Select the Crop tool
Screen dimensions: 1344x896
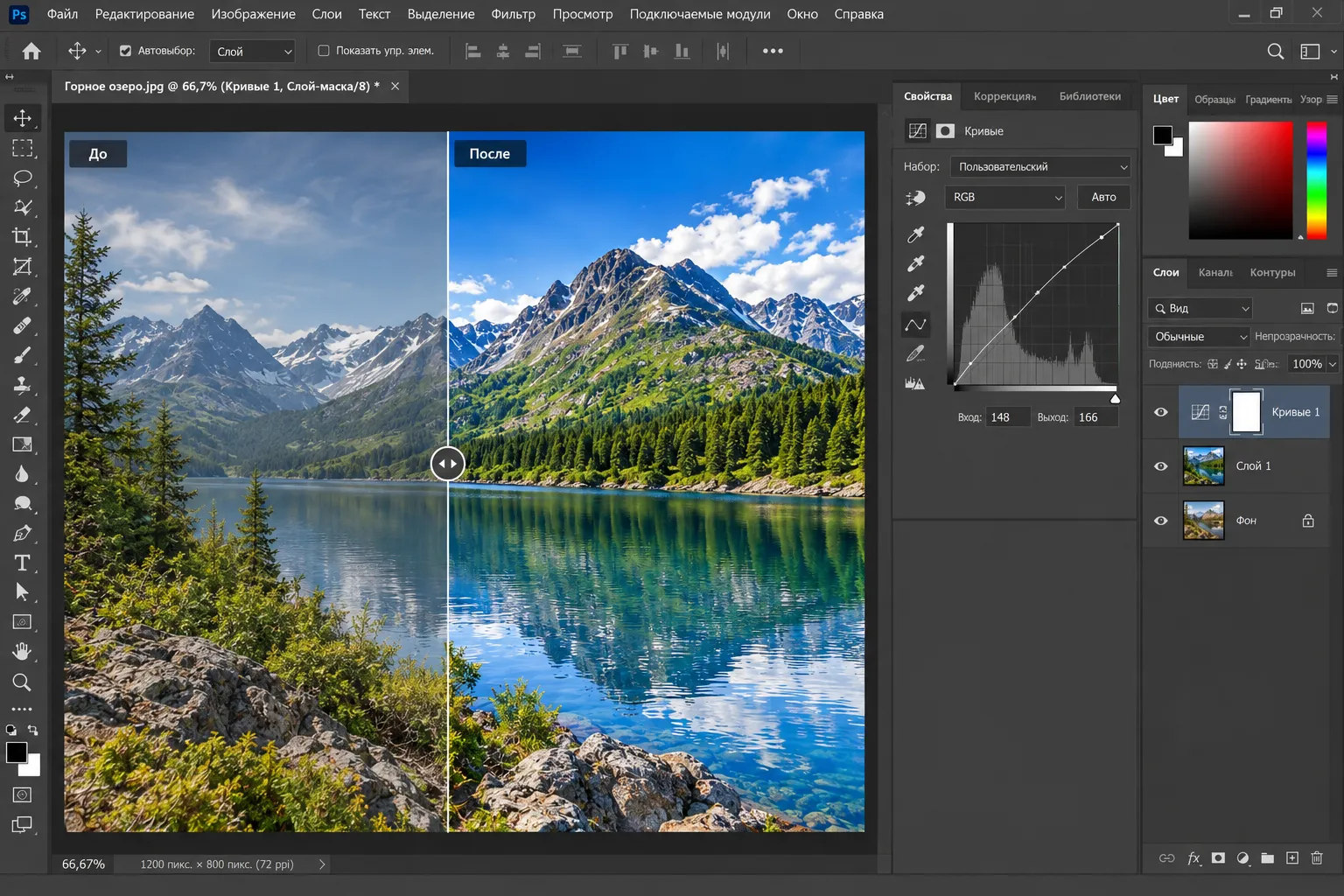click(23, 237)
